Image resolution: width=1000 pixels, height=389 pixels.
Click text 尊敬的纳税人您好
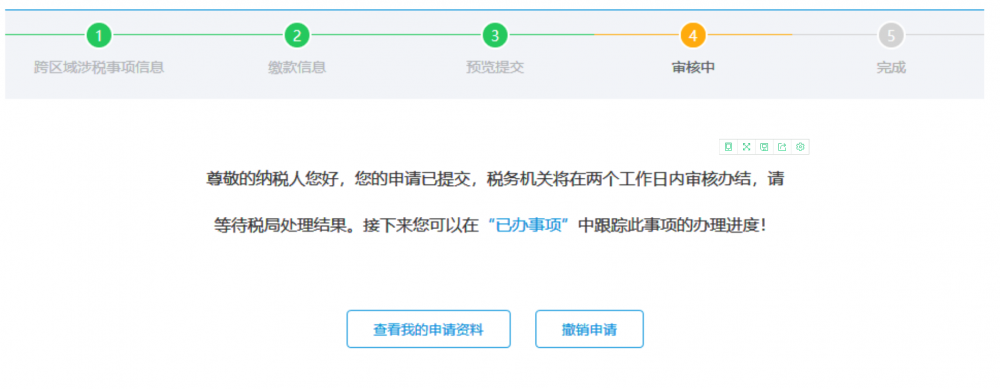coord(272,179)
